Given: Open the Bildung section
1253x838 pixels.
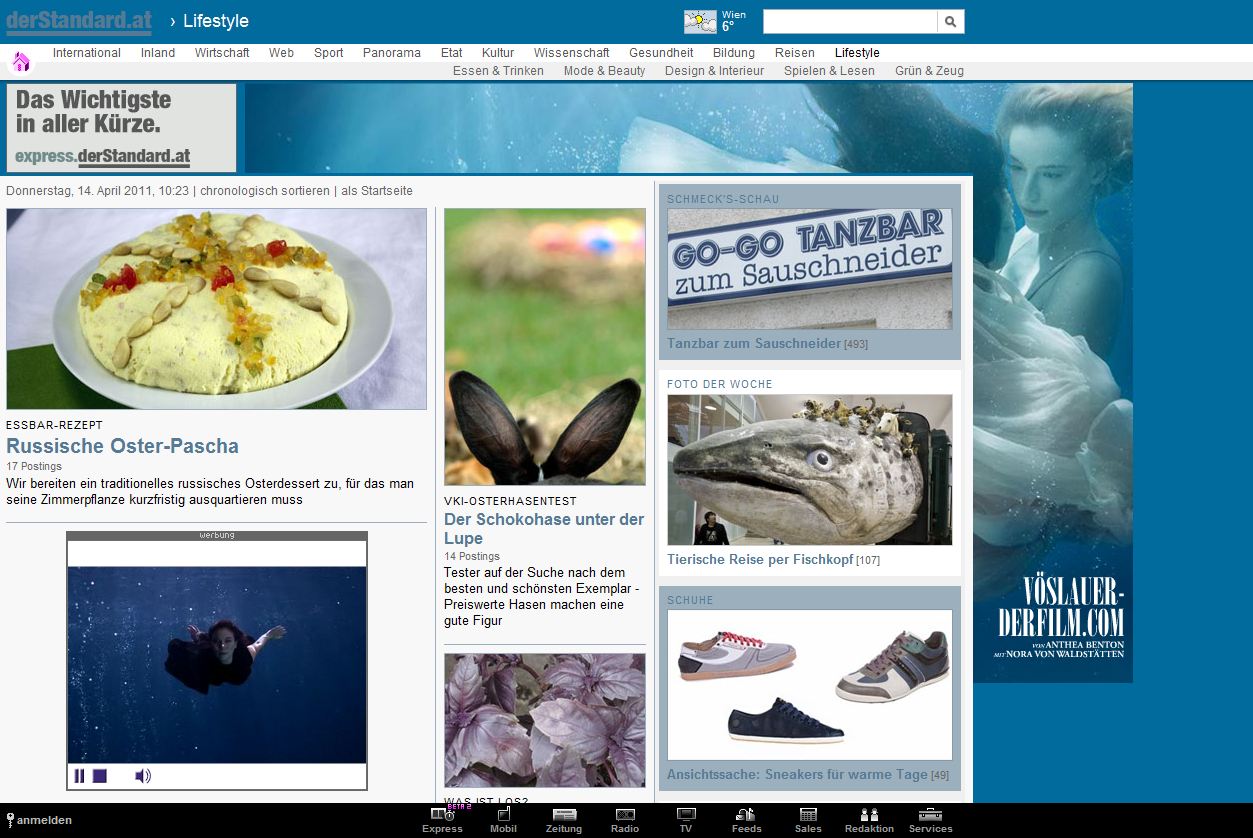Looking at the screenshot, I should point(734,53).
